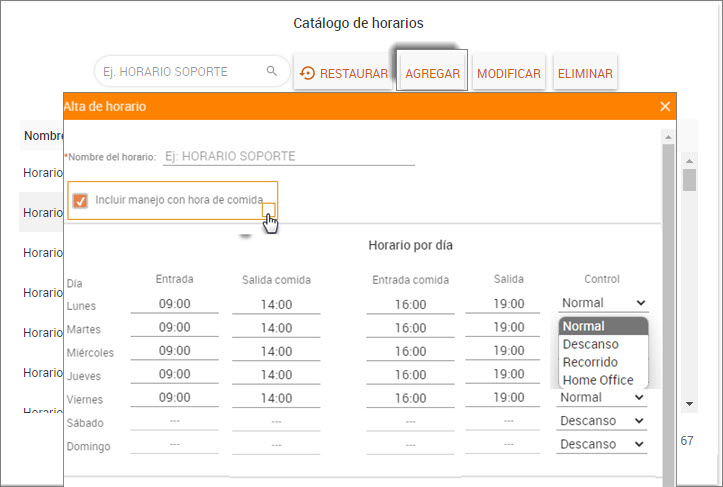
Task: Toggle Incluir manejo con hora de comida
Action: click(x=81, y=201)
